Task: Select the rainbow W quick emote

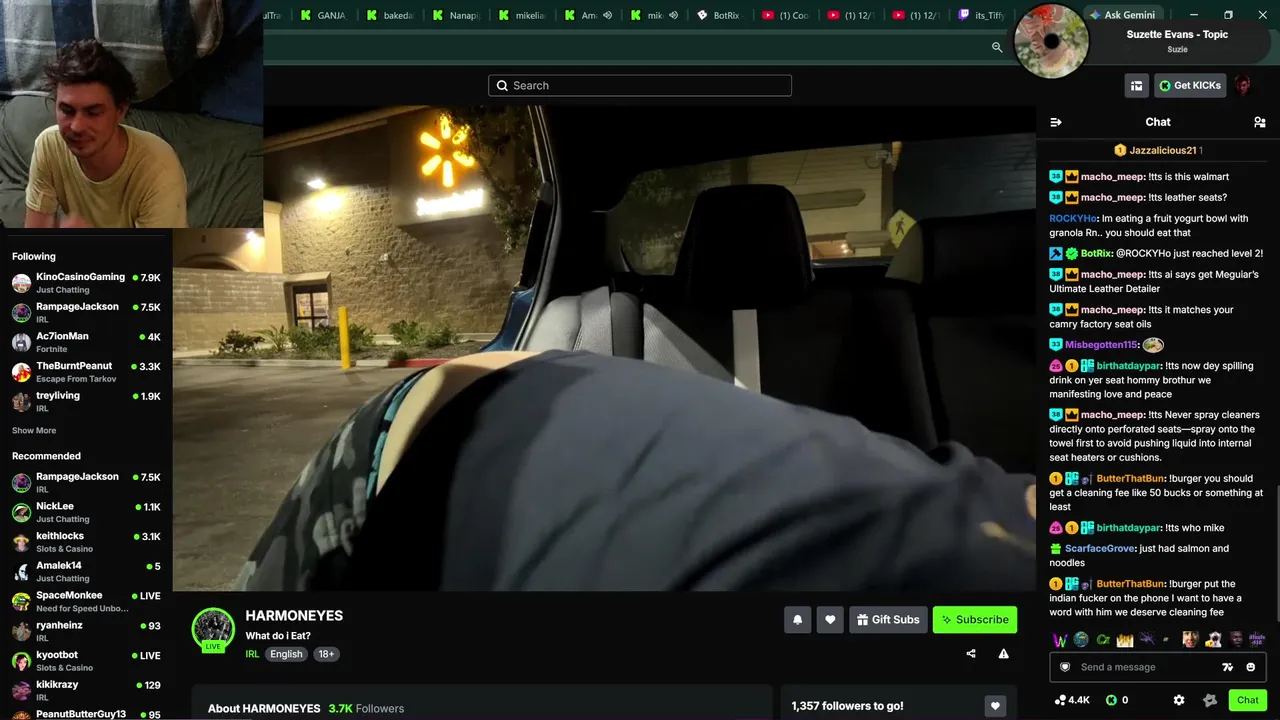Action: click(x=1060, y=640)
